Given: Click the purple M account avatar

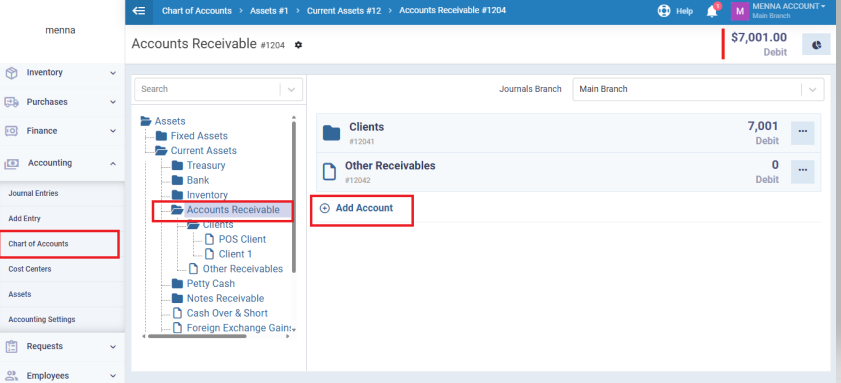Looking at the screenshot, I should [x=740, y=11].
